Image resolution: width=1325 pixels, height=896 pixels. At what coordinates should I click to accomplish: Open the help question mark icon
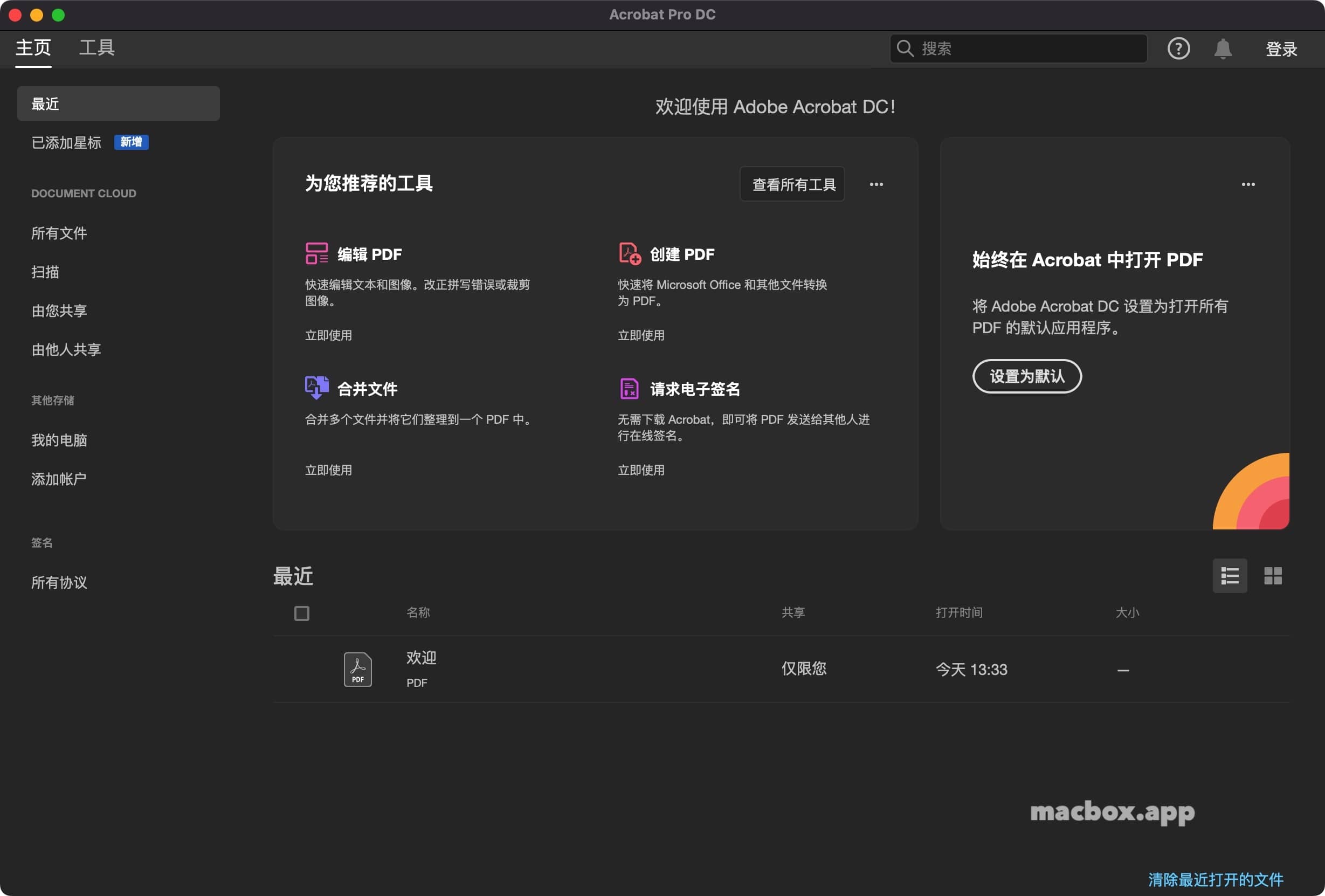(x=1178, y=49)
